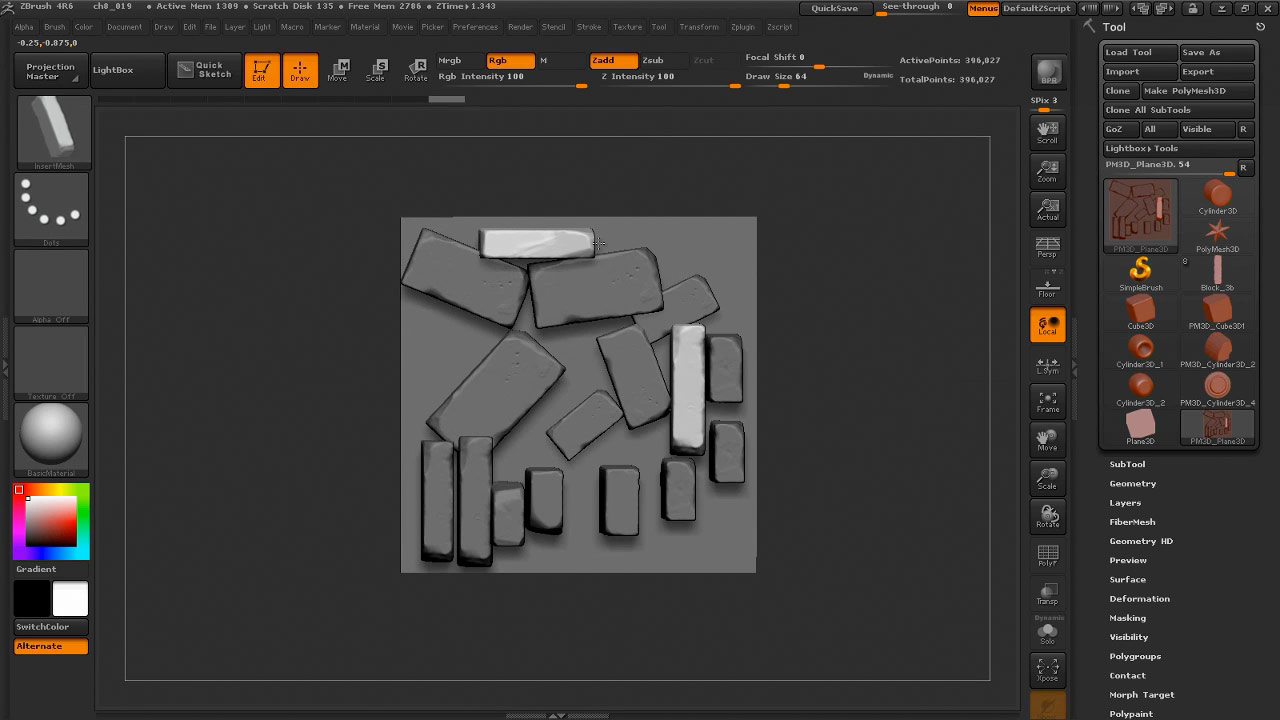Click the Frame mesh icon
Screen dimensions: 1280x720
point(1047,402)
